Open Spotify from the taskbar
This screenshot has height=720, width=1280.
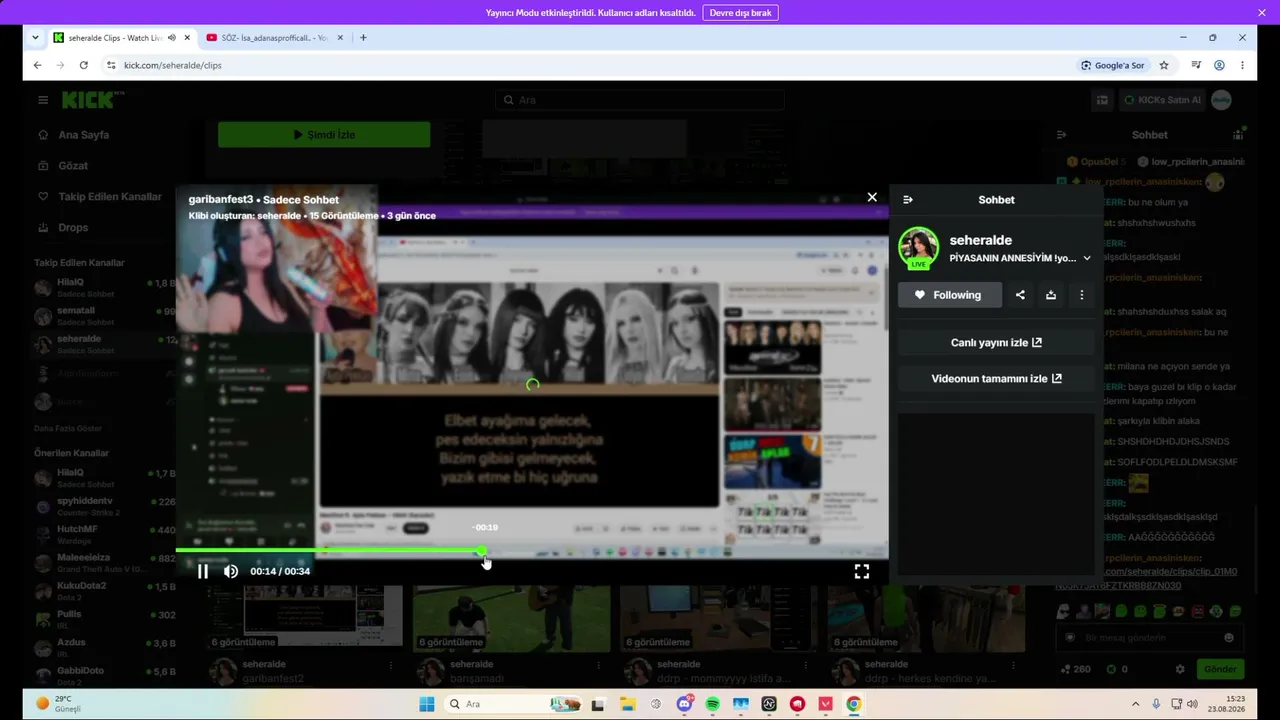click(713, 704)
